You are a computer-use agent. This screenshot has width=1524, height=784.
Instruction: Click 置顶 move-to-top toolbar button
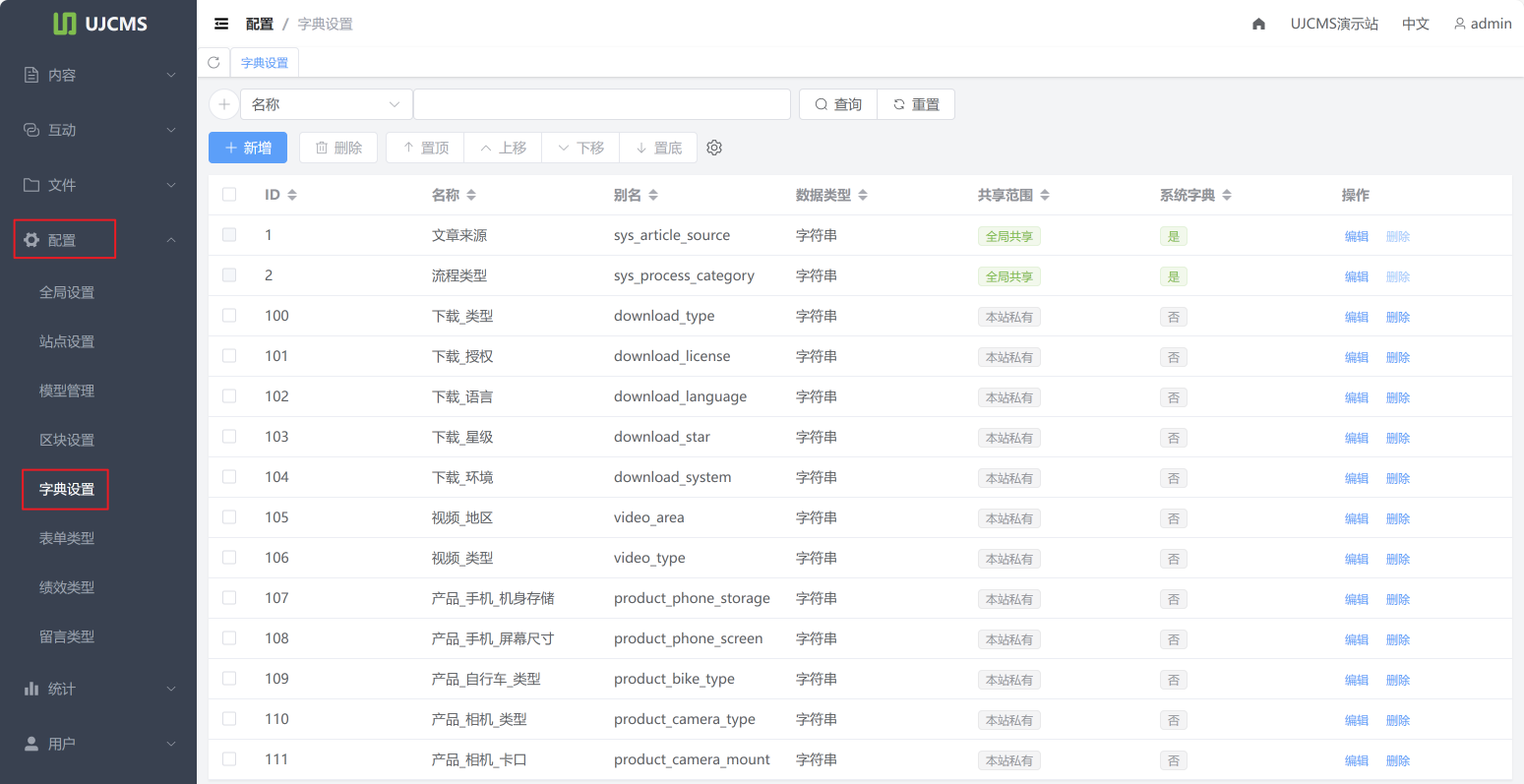point(425,148)
